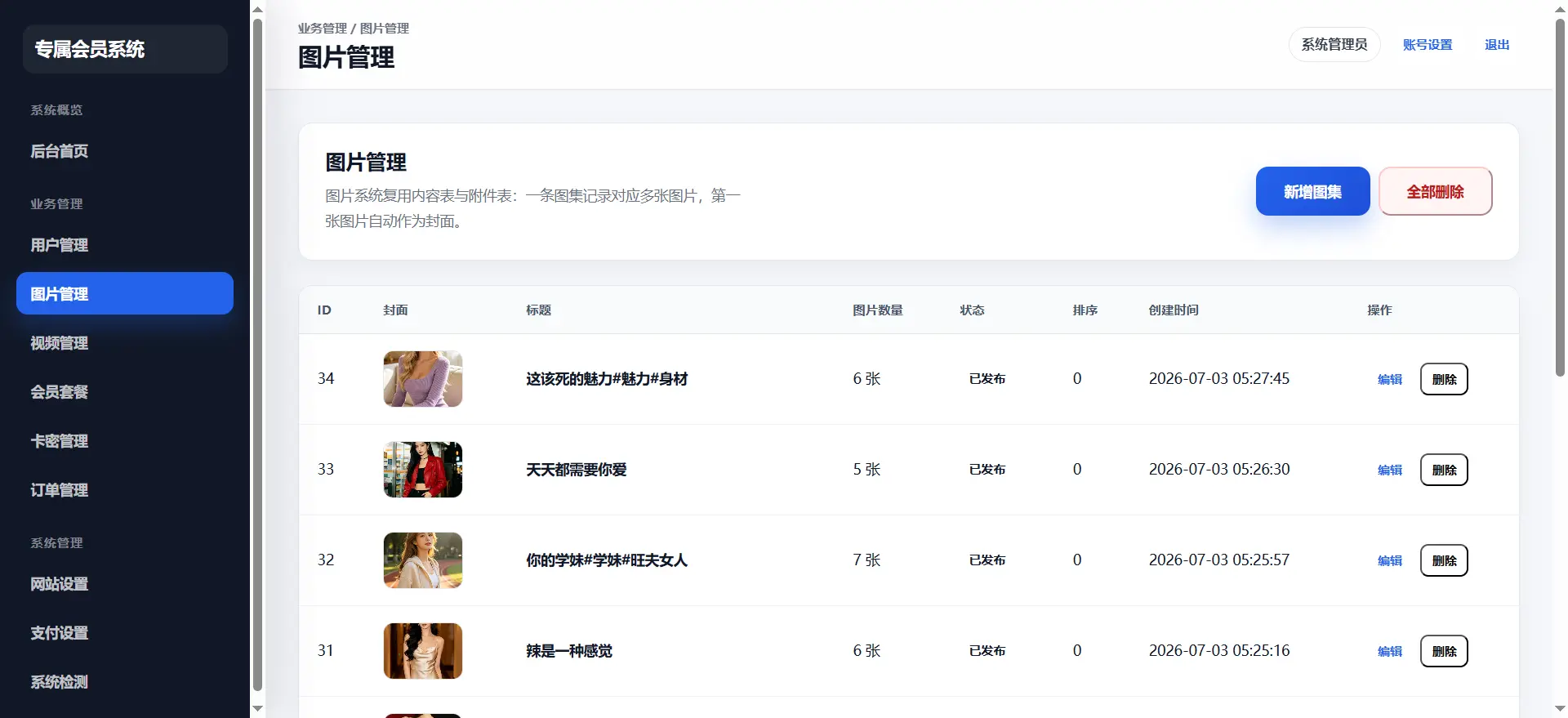Click the 系统管理员 badge
Screen dimensions: 1568x718
coord(1334,44)
